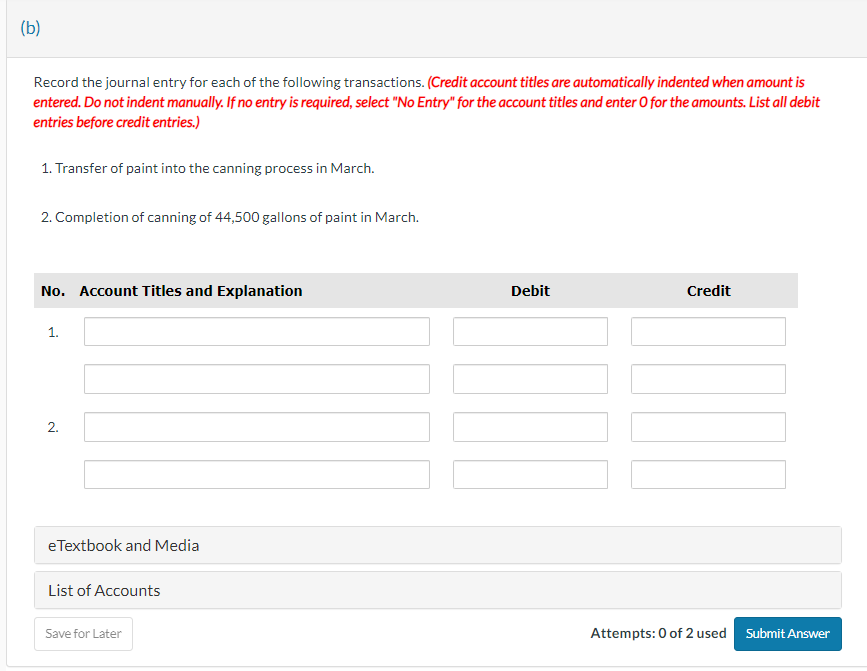The image size is (867, 671).
Task: Click the credit field in entry 2's first row
Action: tap(708, 427)
